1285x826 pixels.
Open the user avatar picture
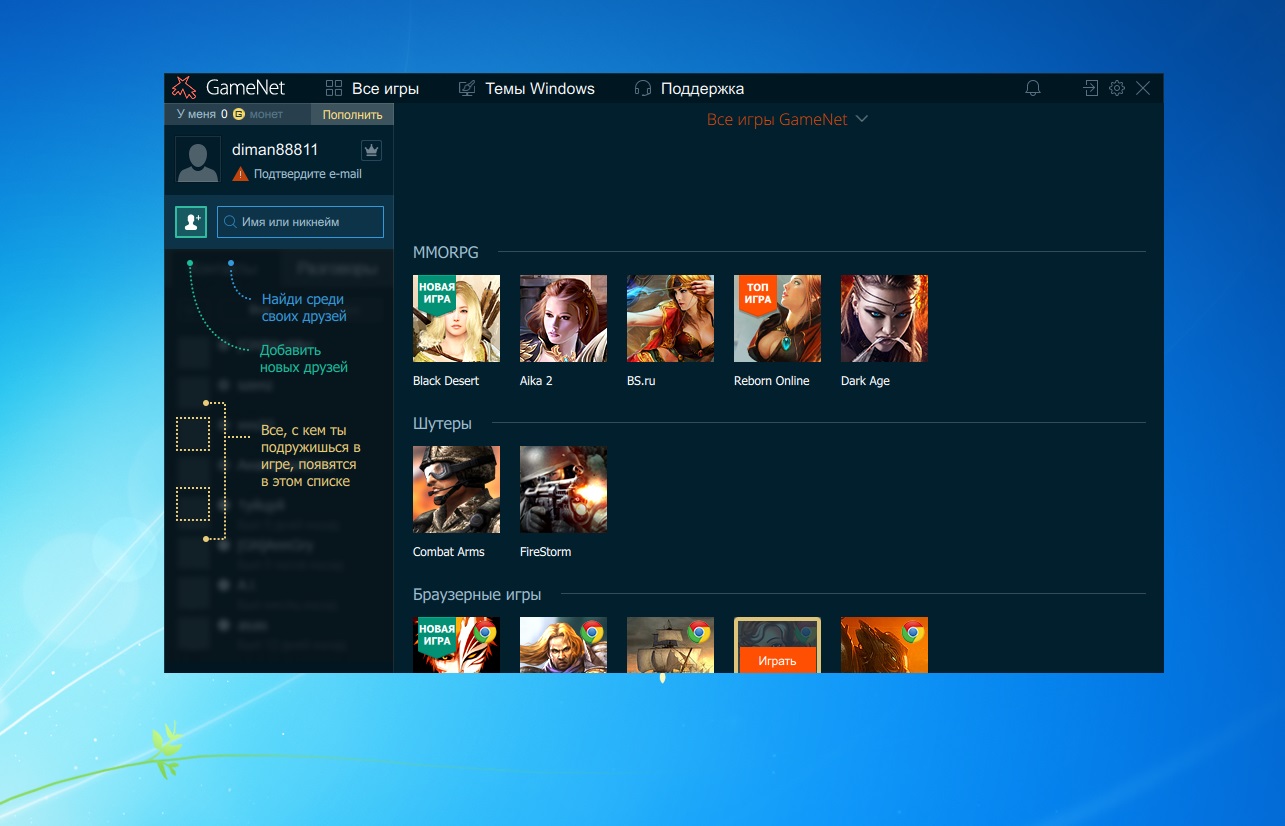coord(198,160)
